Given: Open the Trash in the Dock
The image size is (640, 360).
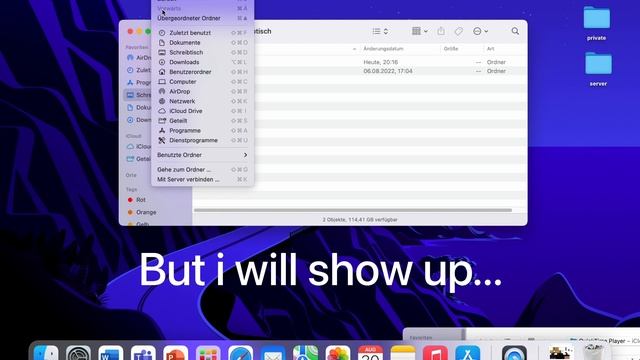Looking at the screenshot, I should coord(594,353).
